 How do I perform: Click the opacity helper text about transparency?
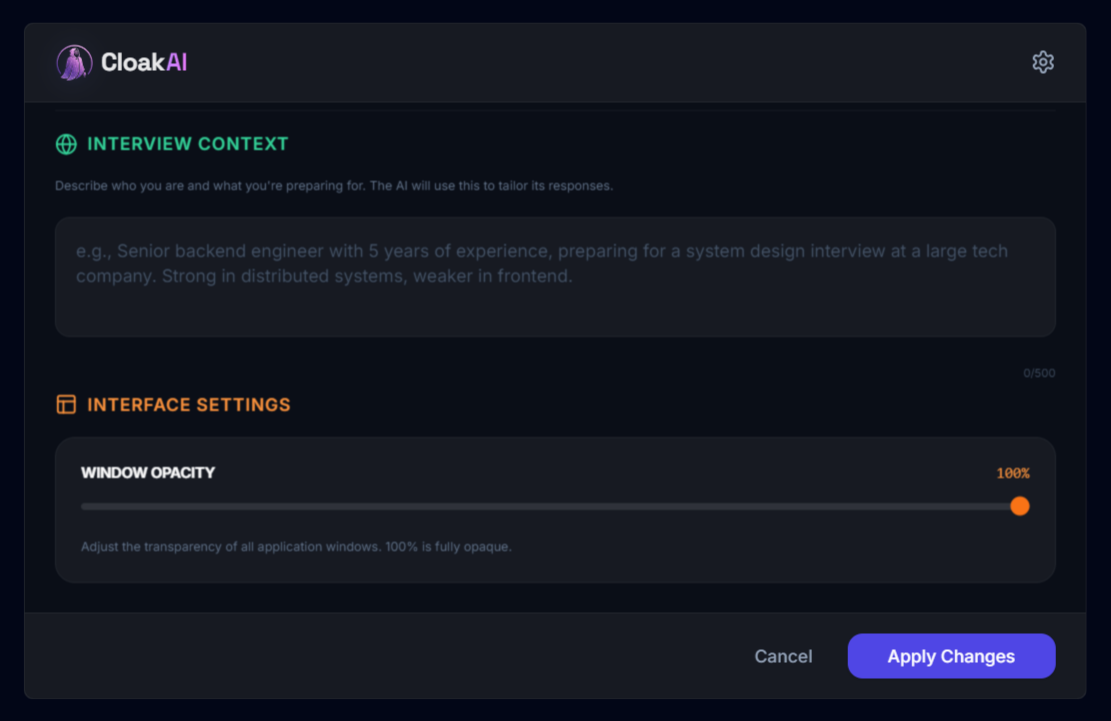pos(296,547)
